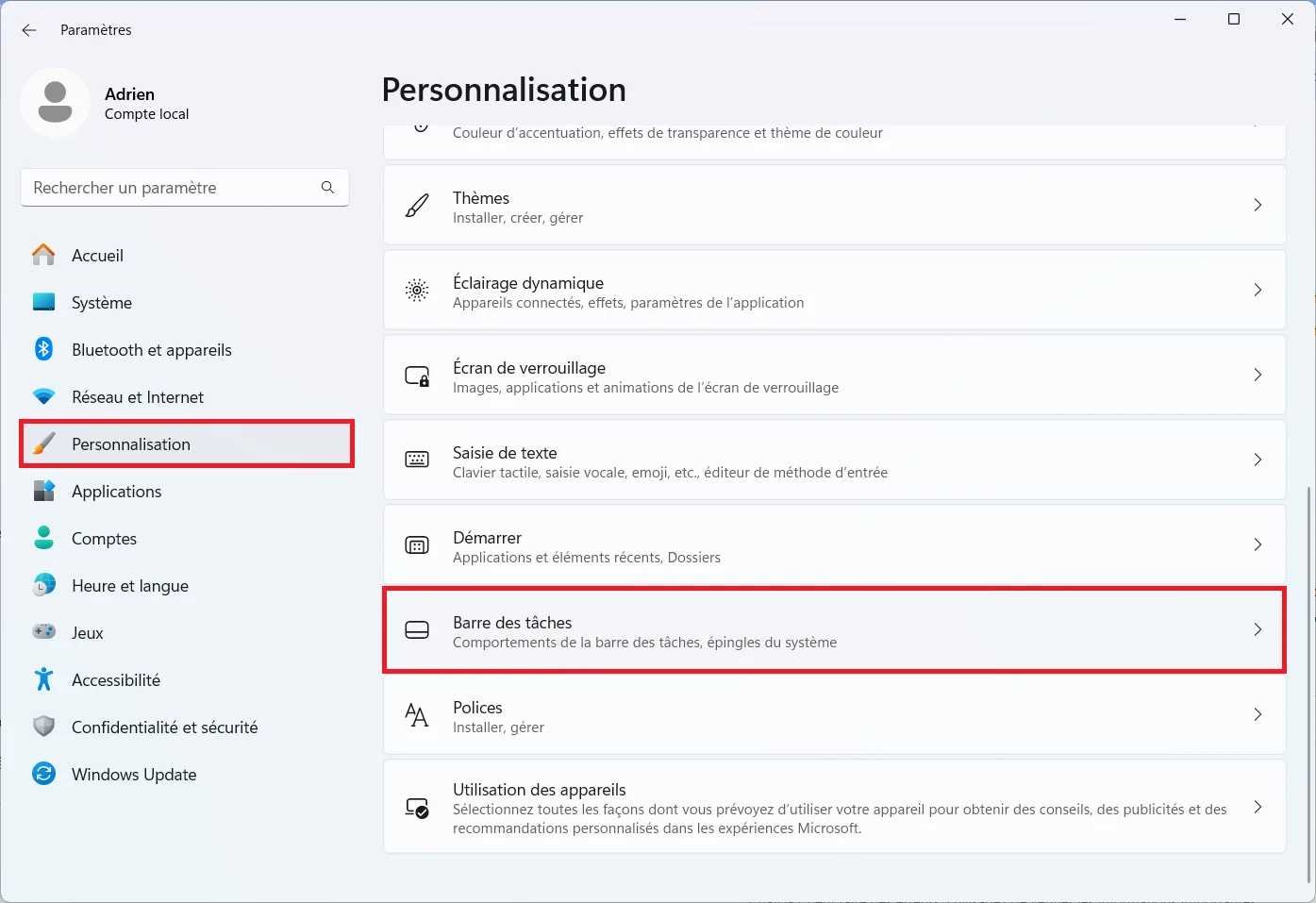Click the Utilisation des appareils device icon
Viewport: 1316px width, 903px height.
[x=417, y=808]
